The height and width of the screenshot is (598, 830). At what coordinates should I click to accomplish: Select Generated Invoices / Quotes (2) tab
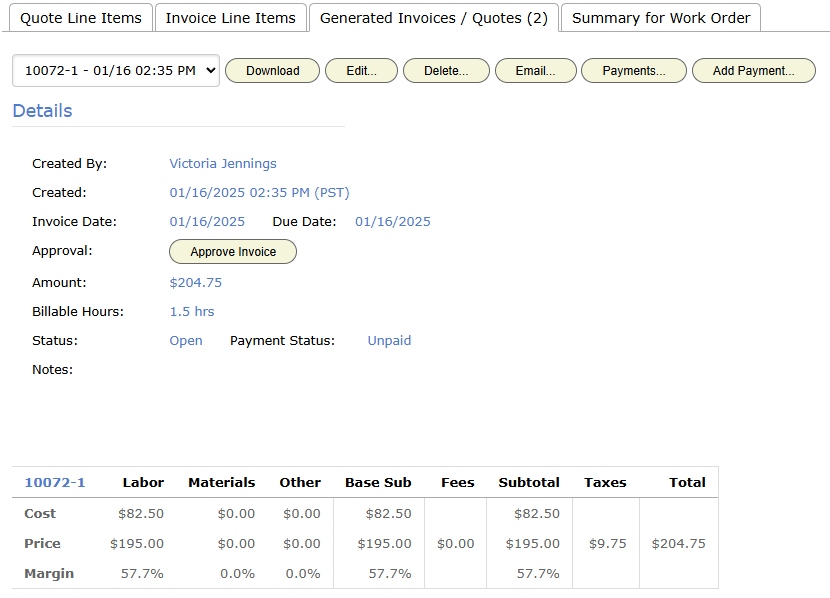(434, 18)
